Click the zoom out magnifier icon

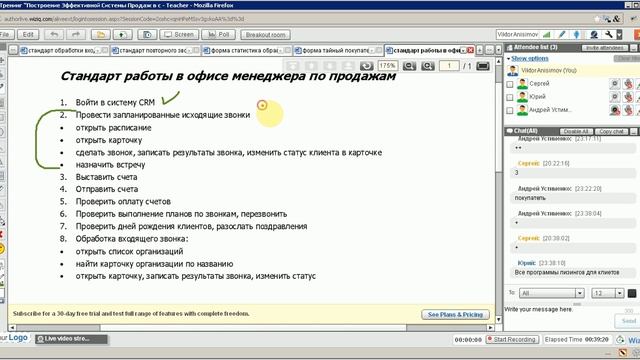coord(409,66)
